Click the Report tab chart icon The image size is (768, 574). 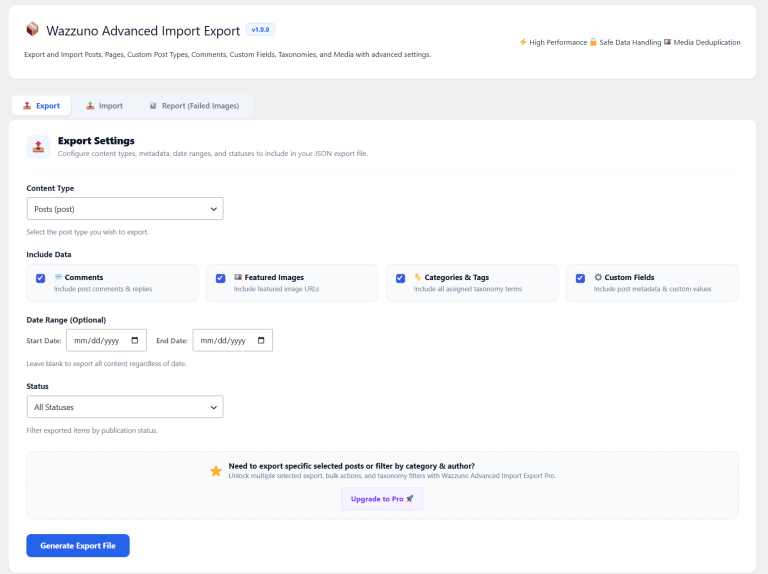[x=153, y=106]
